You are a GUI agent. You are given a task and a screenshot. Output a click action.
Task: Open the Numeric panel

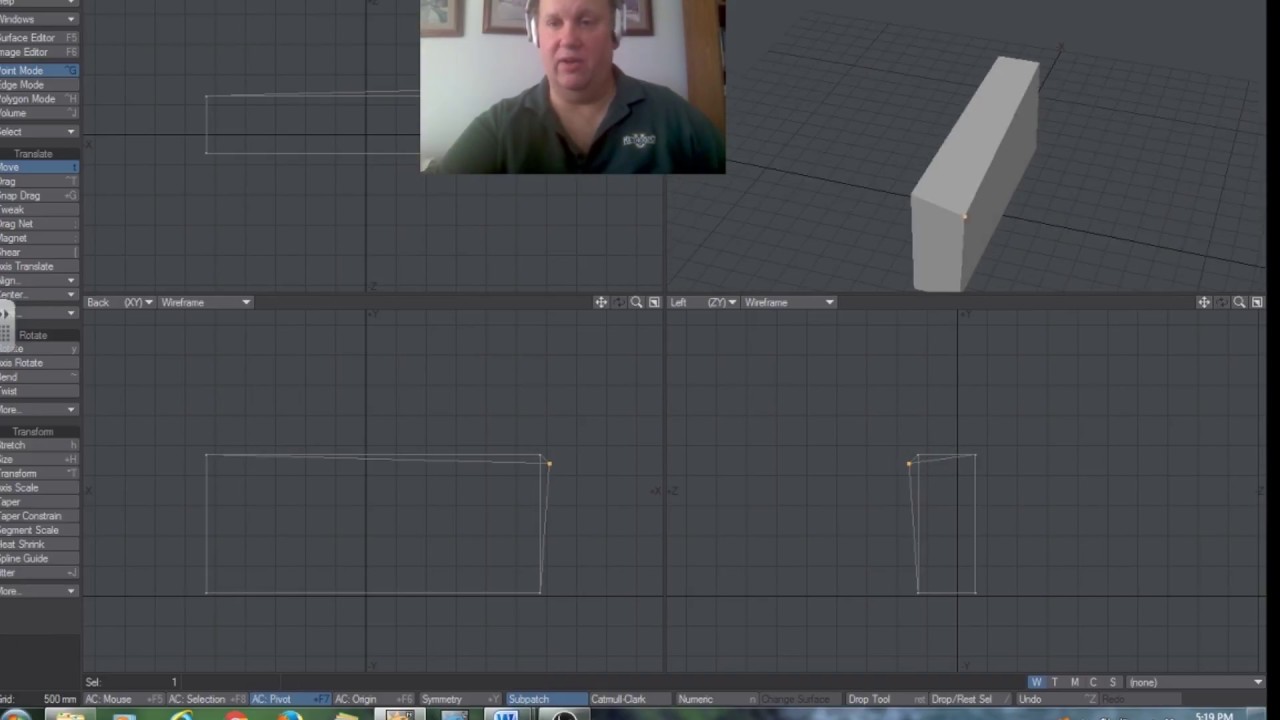coord(716,699)
